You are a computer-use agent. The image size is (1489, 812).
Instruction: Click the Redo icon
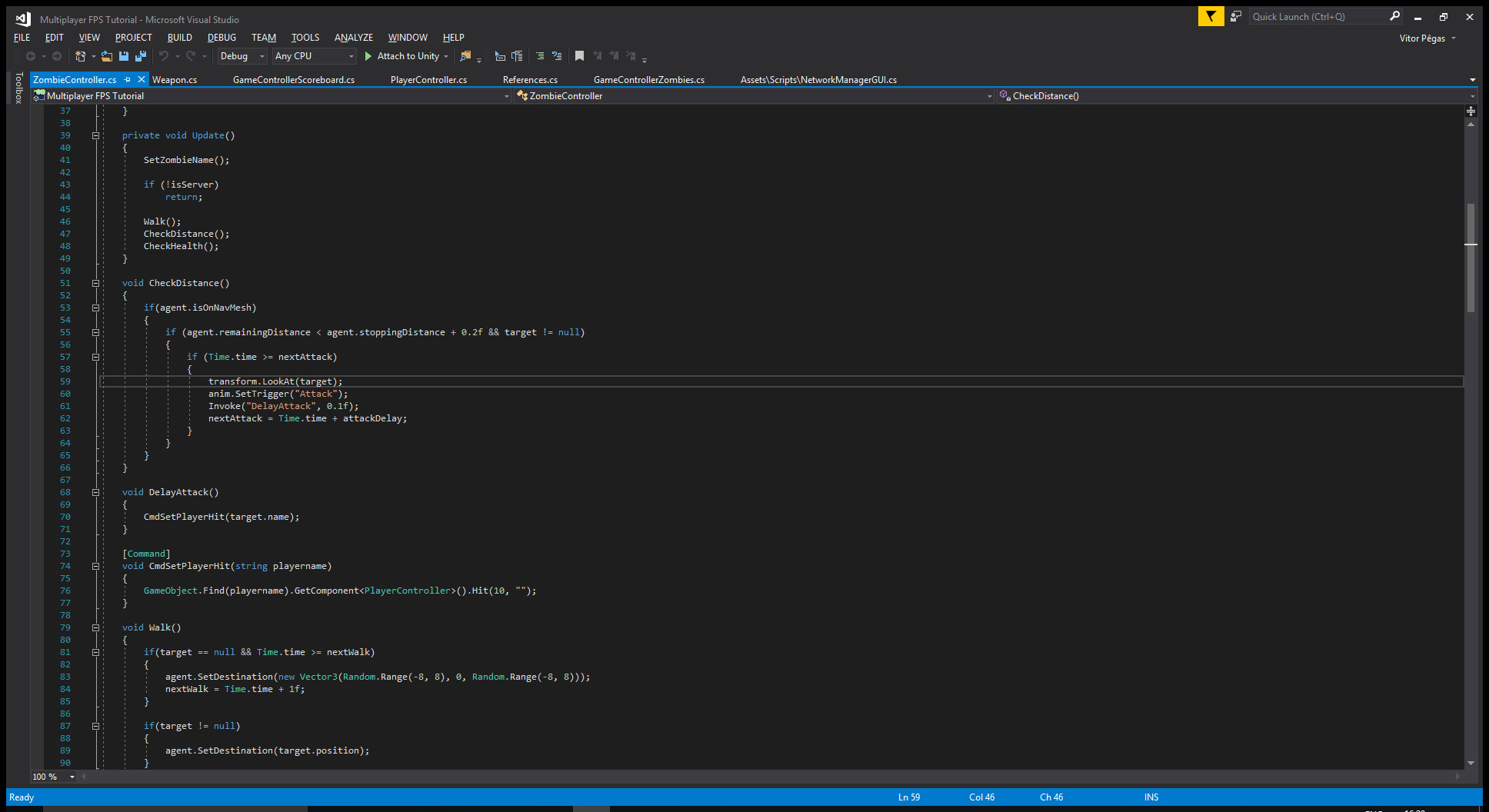click(191, 55)
